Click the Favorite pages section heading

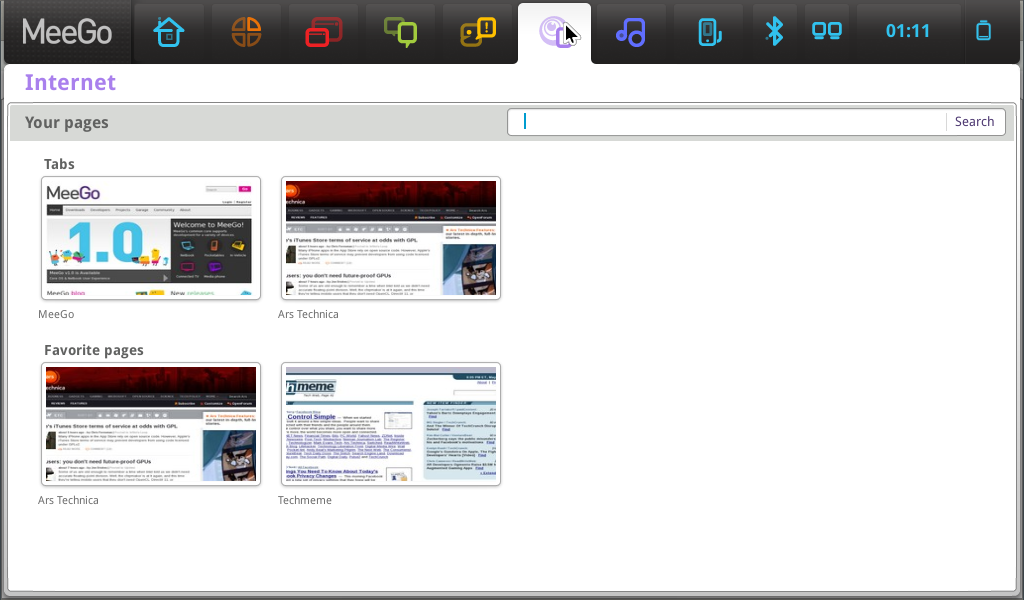94,350
